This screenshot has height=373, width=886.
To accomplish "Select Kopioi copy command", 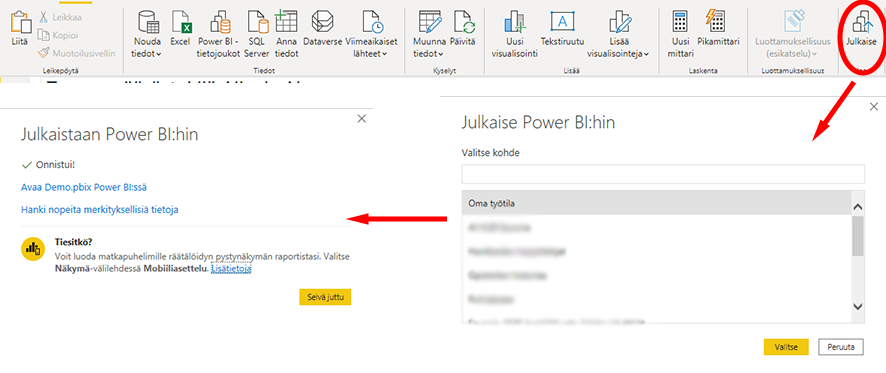I will click(x=58, y=35).
